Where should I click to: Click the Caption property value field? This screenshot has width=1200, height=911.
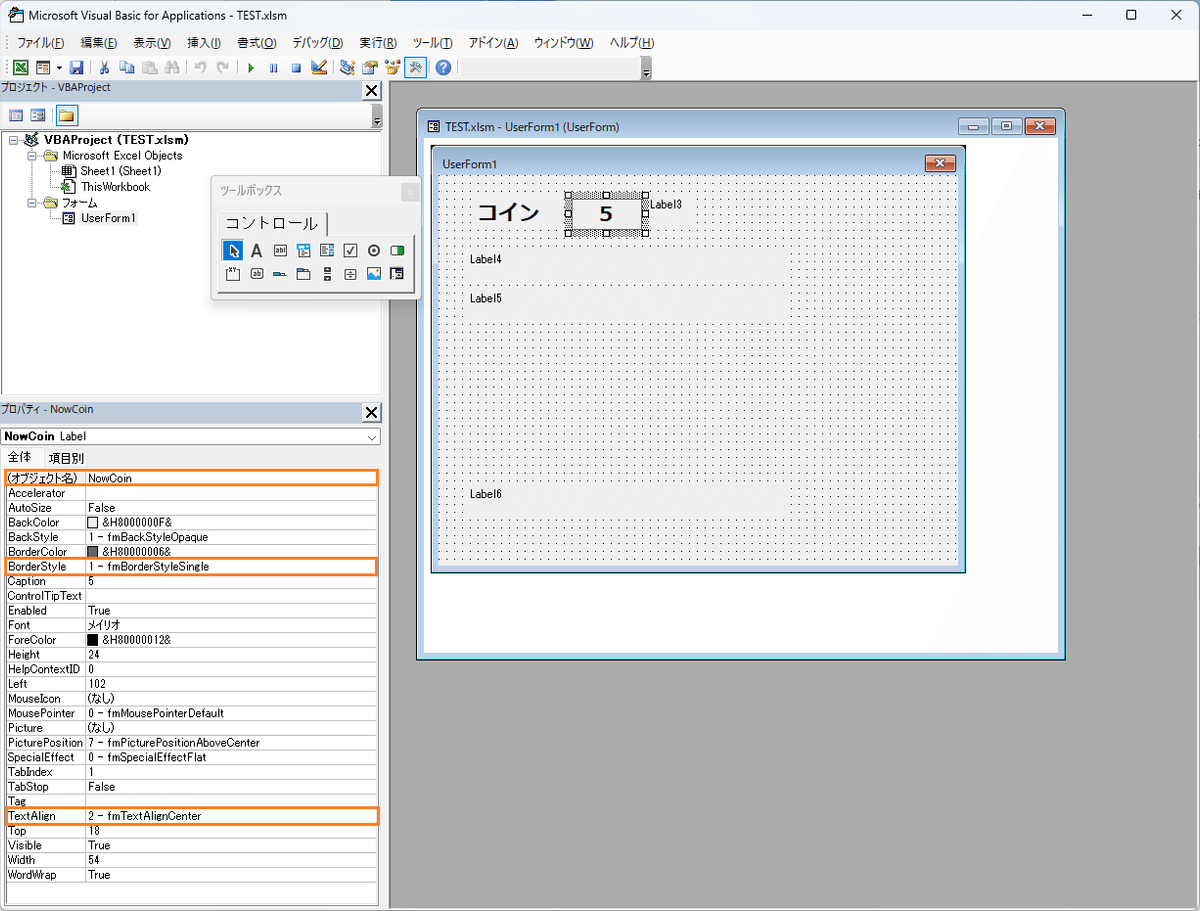[x=232, y=581]
